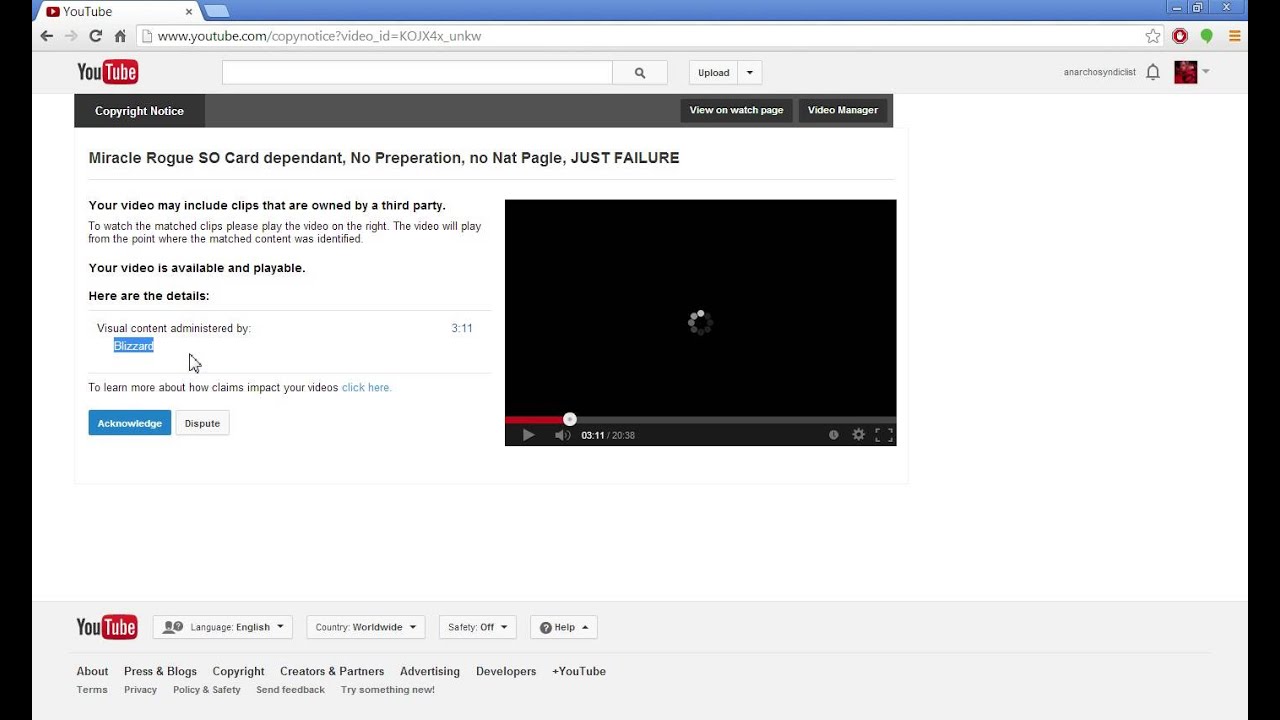This screenshot has height=720, width=1280.
Task: Click the Watch Later clock icon in player
Action: click(x=833, y=435)
